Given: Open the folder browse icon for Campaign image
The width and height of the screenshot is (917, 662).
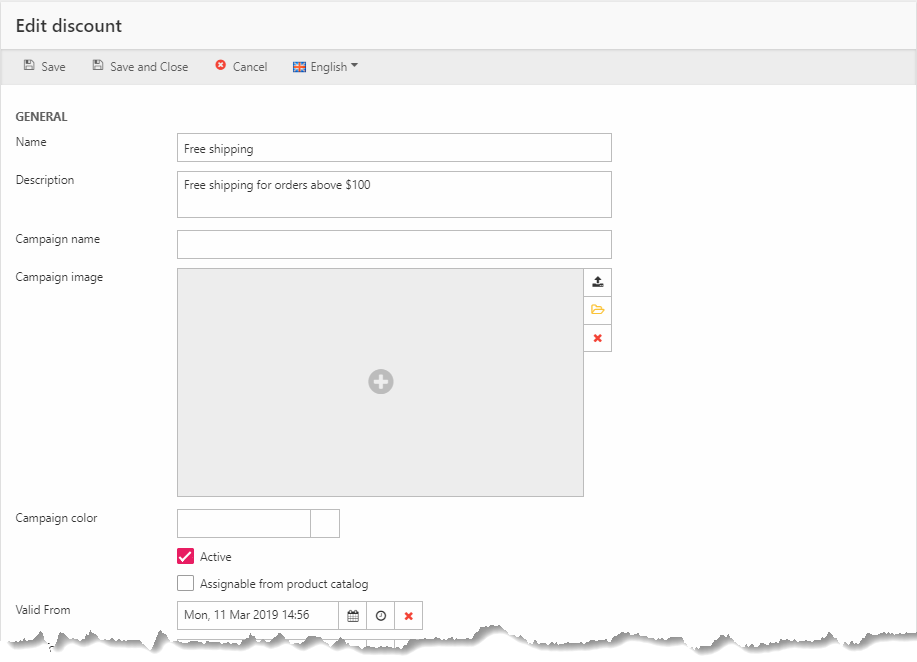Looking at the screenshot, I should coord(598,310).
